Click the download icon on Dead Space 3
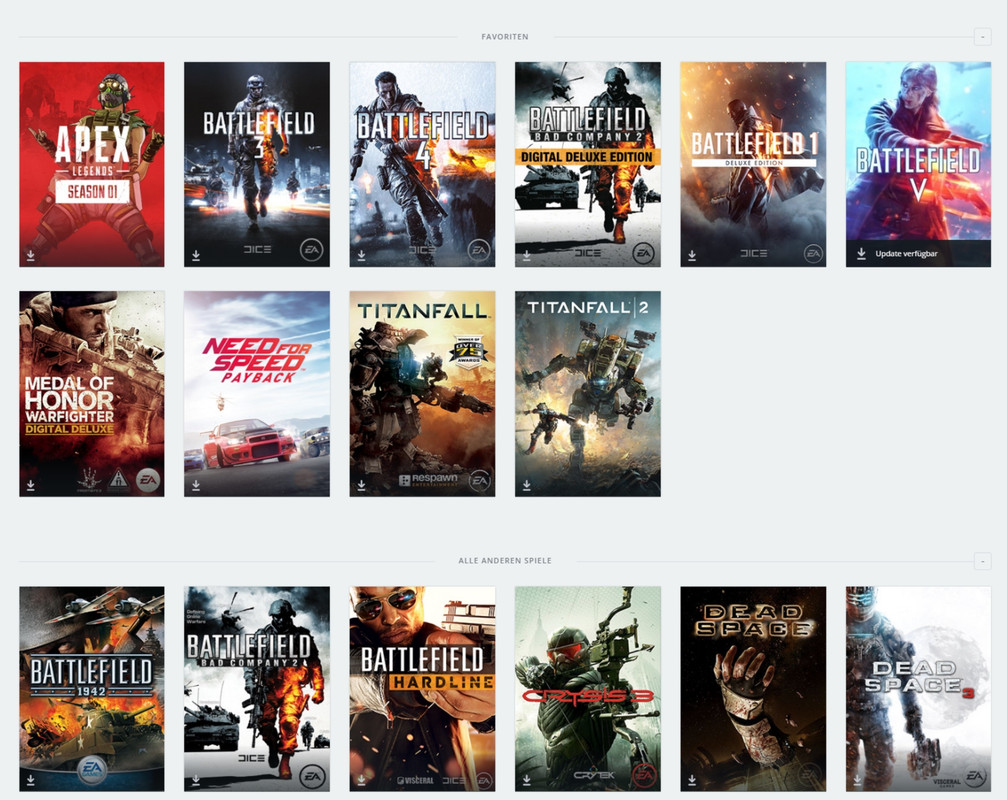This screenshot has height=800, width=1007. click(857, 780)
